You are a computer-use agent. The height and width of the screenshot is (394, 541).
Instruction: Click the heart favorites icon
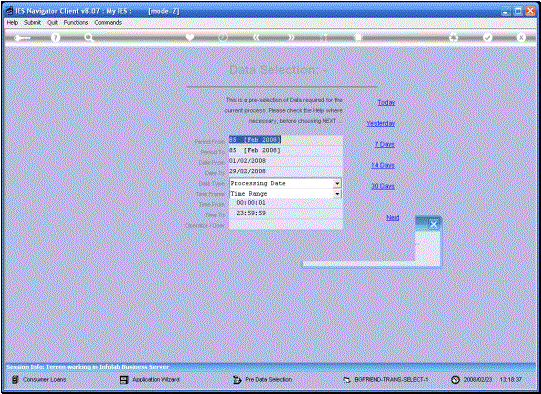coord(190,37)
